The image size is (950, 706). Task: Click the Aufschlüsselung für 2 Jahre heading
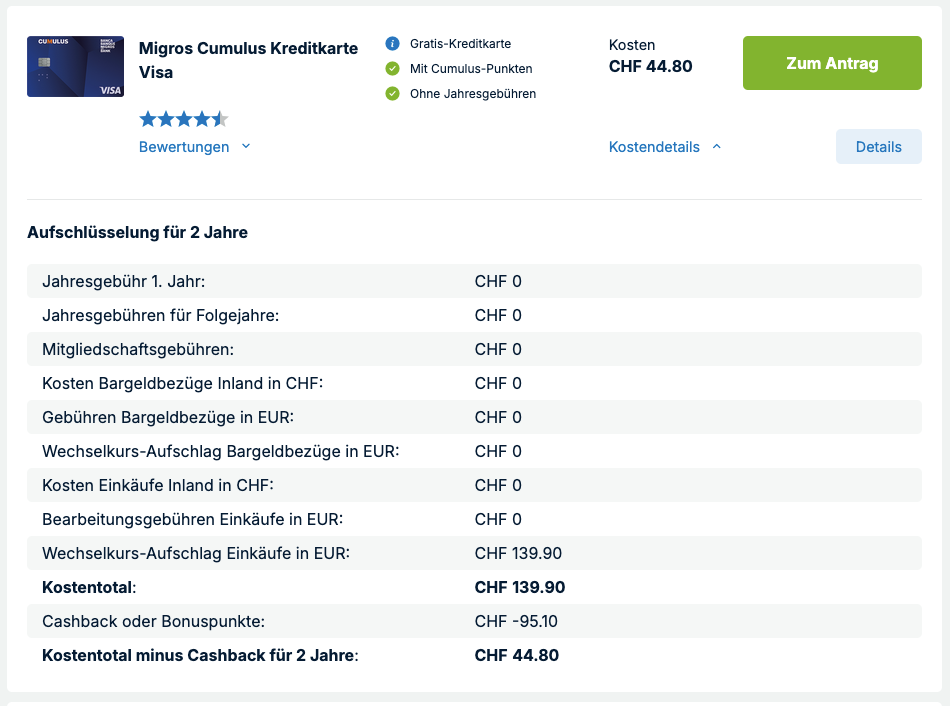pos(137,233)
